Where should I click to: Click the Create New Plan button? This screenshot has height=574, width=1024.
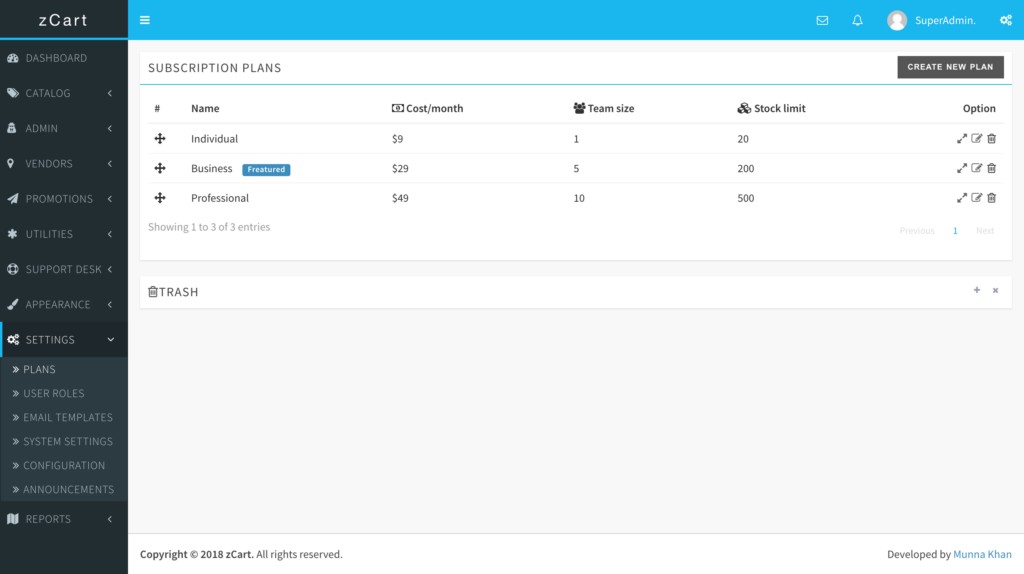coord(950,67)
